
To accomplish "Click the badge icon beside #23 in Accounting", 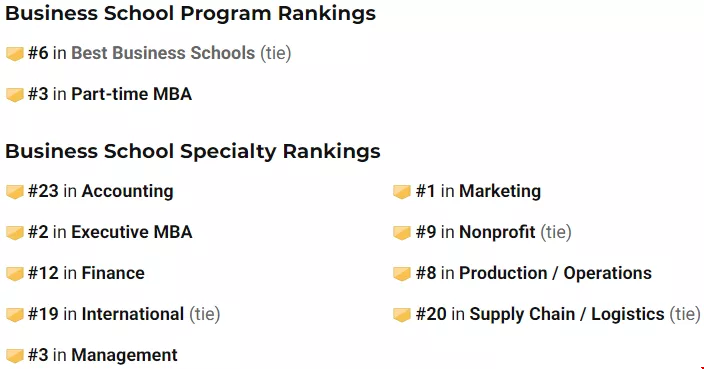I will point(14,192).
